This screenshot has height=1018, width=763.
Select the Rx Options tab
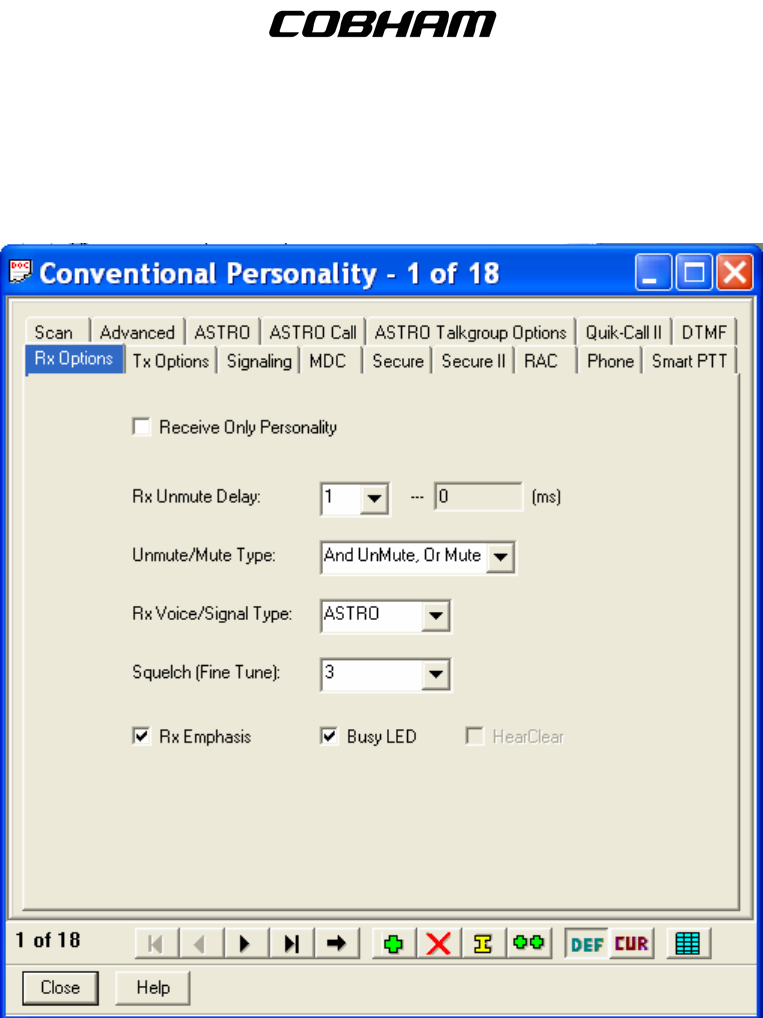tap(74, 359)
